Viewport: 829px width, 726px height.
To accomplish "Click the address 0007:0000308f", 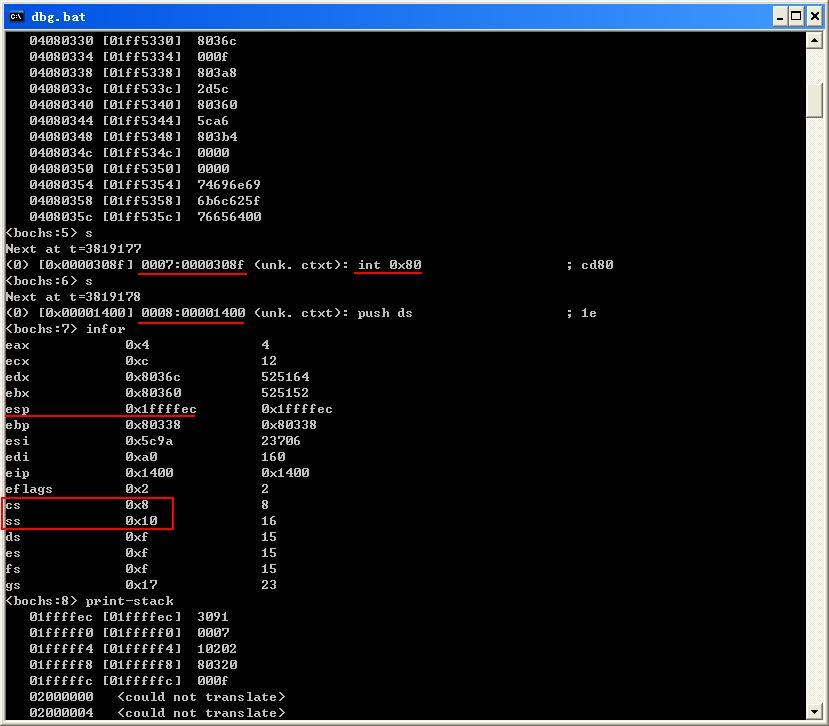I will point(192,264).
